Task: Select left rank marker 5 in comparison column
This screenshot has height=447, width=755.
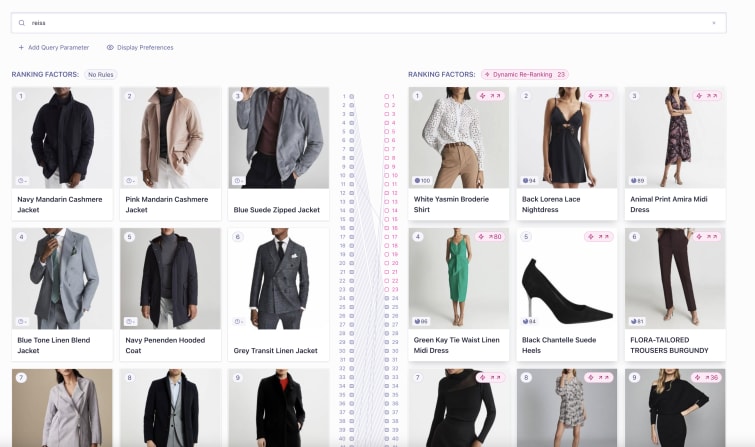Action: [x=351, y=131]
